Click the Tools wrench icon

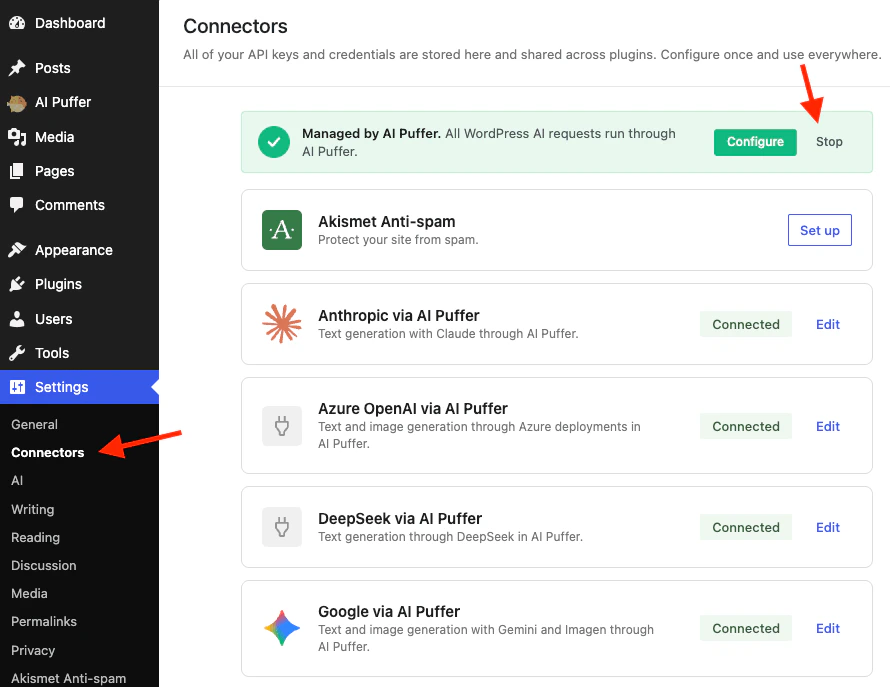coord(17,353)
